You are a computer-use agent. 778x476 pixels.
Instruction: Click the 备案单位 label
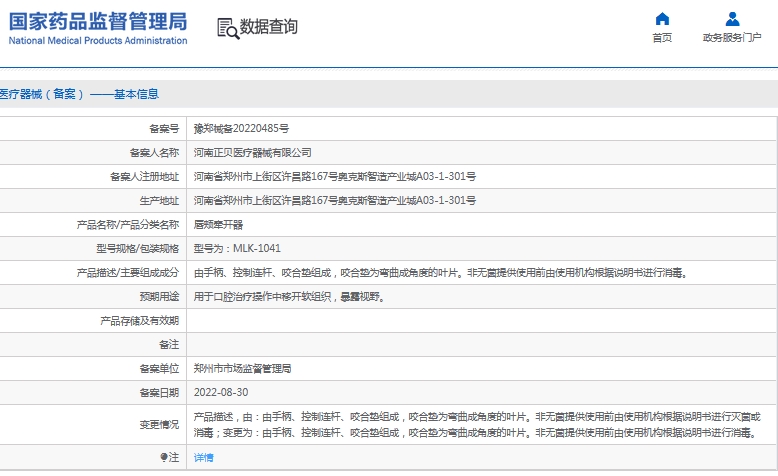(x=159, y=369)
